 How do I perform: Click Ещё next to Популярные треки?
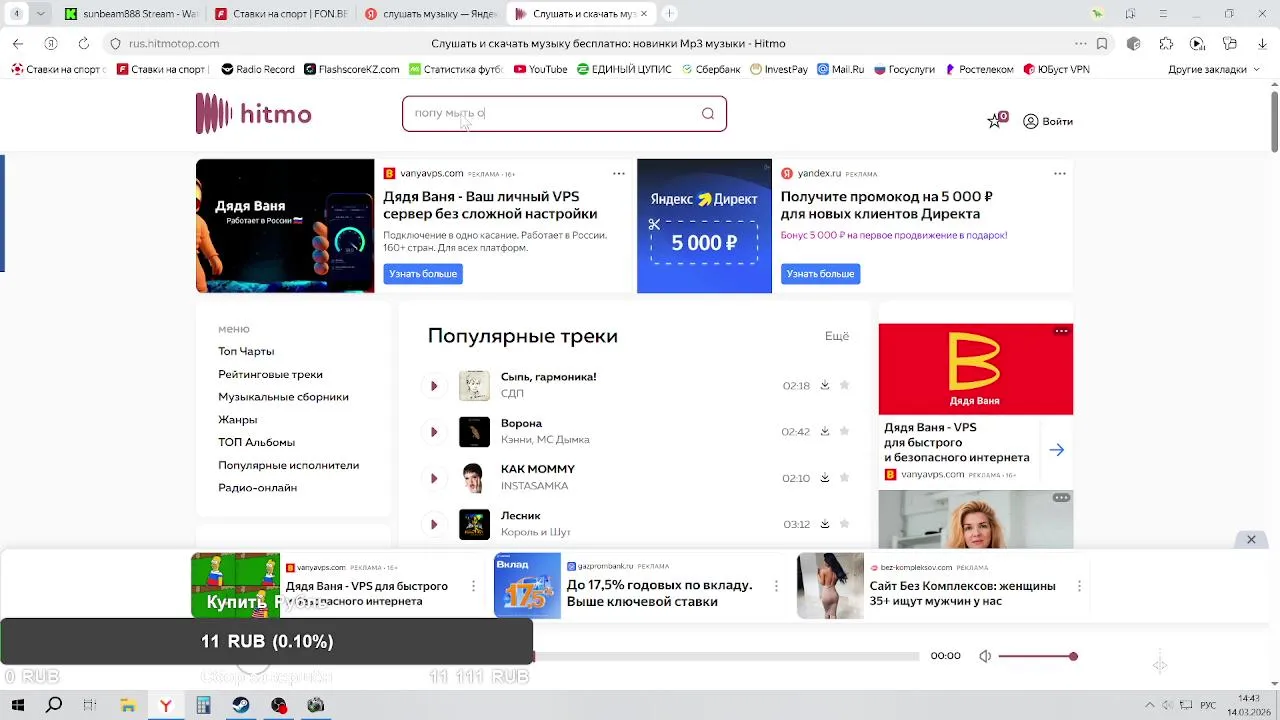tap(837, 336)
